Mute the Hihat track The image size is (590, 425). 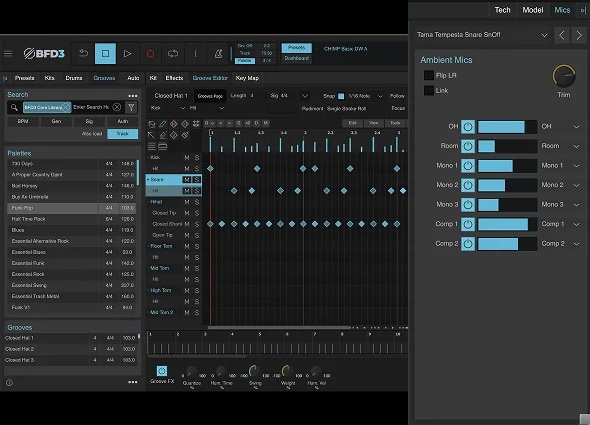(x=187, y=202)
